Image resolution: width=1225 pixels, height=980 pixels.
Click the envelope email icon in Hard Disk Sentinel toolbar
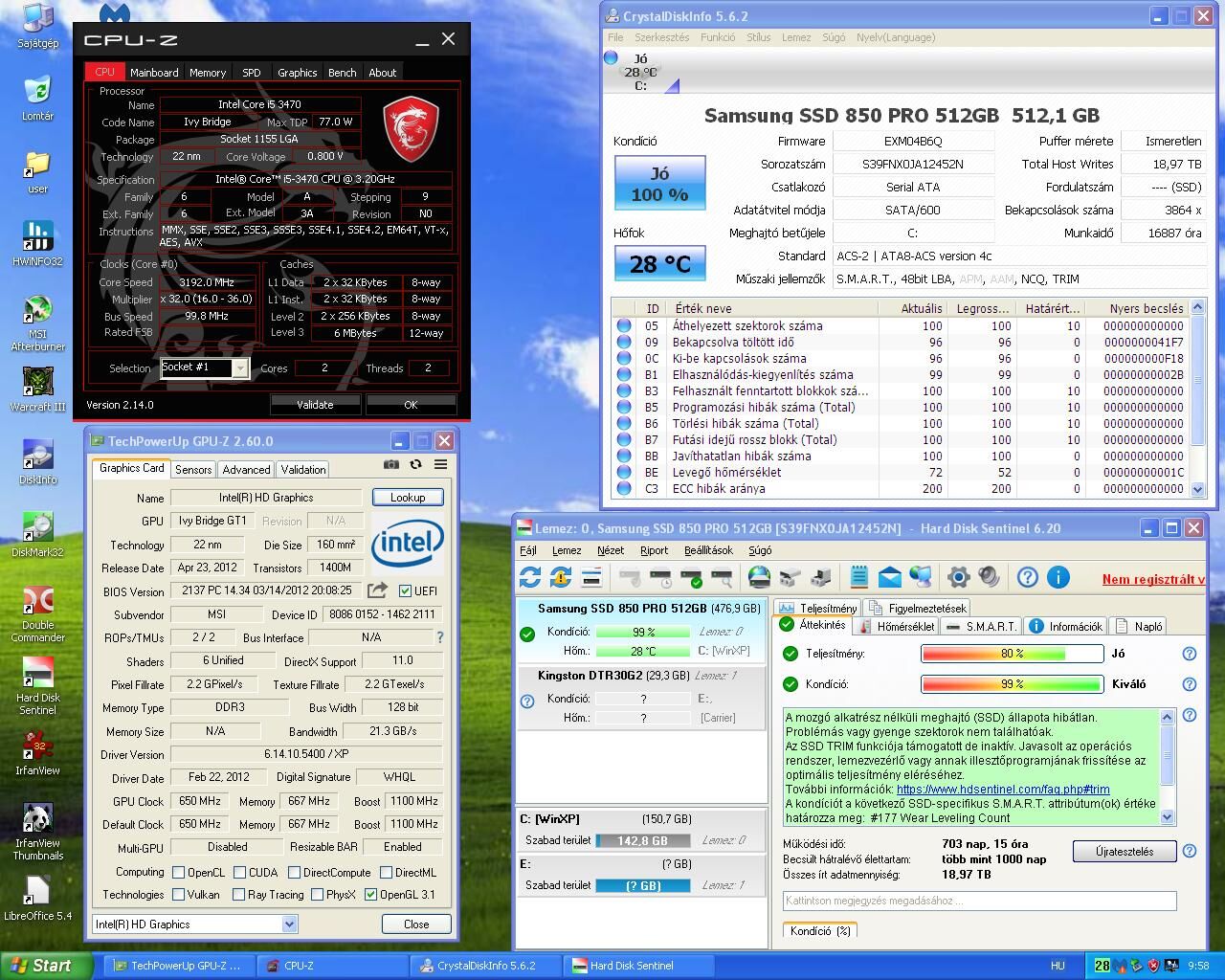click(x=889, y=577)
